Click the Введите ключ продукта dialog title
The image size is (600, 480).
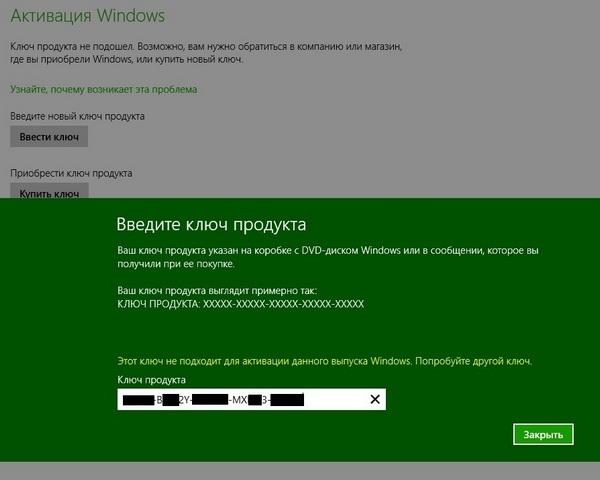[x=211, y=224]
